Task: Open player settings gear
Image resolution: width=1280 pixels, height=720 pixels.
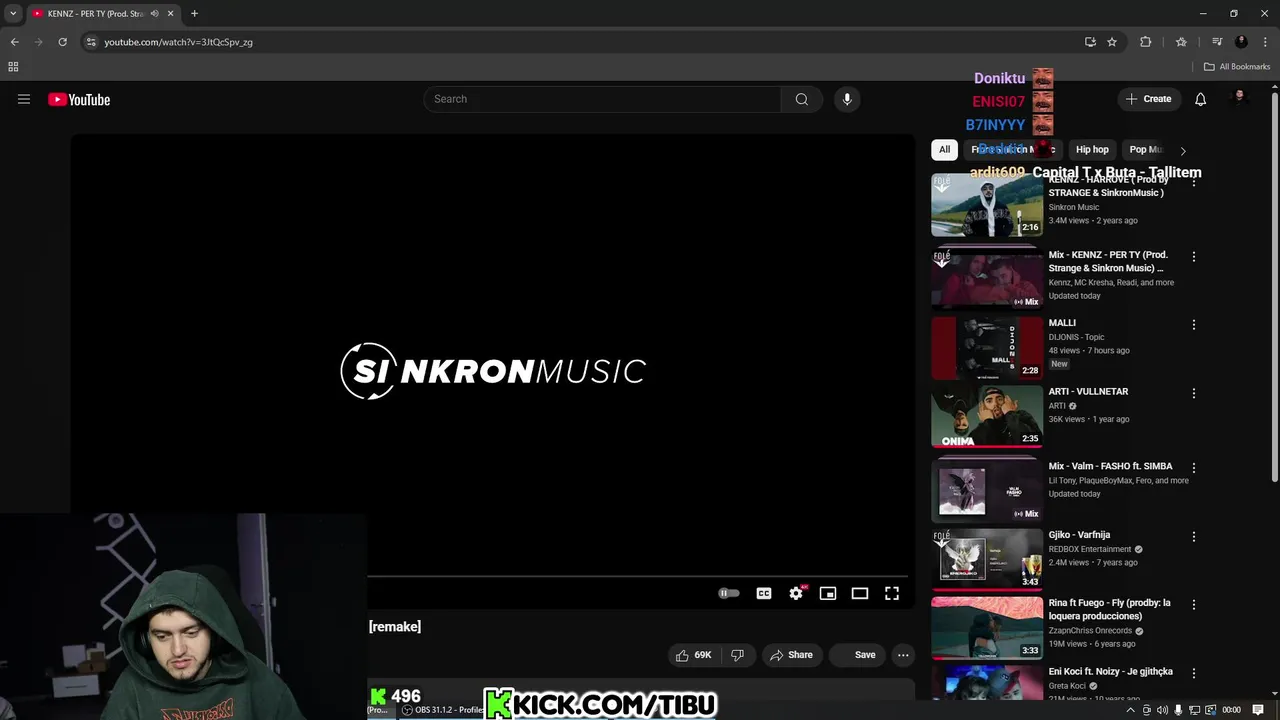Action: (796, 593)
